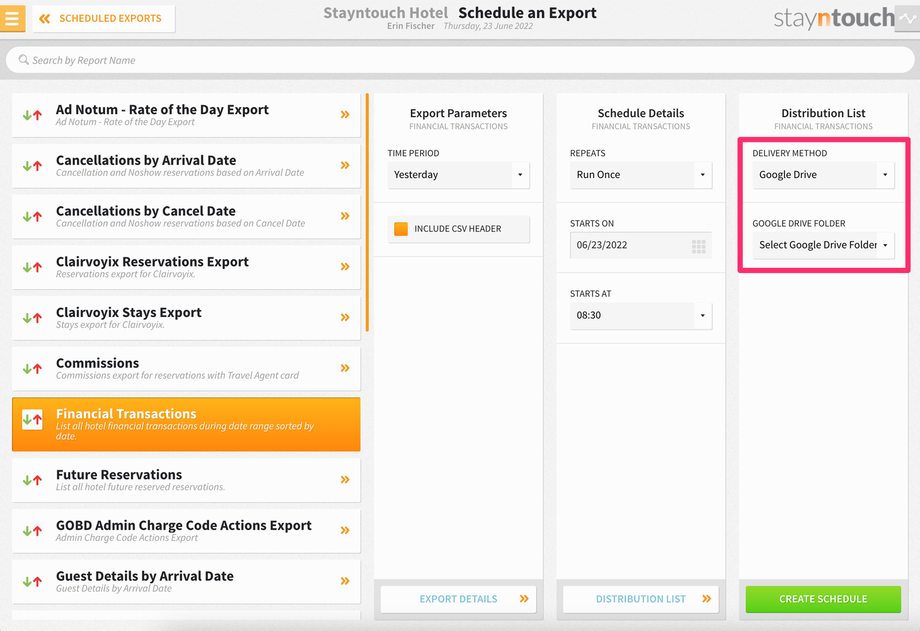
Task: Click export arrows icon for Financial Transactions
Action: pyautogui.click(x=32, y=419)
